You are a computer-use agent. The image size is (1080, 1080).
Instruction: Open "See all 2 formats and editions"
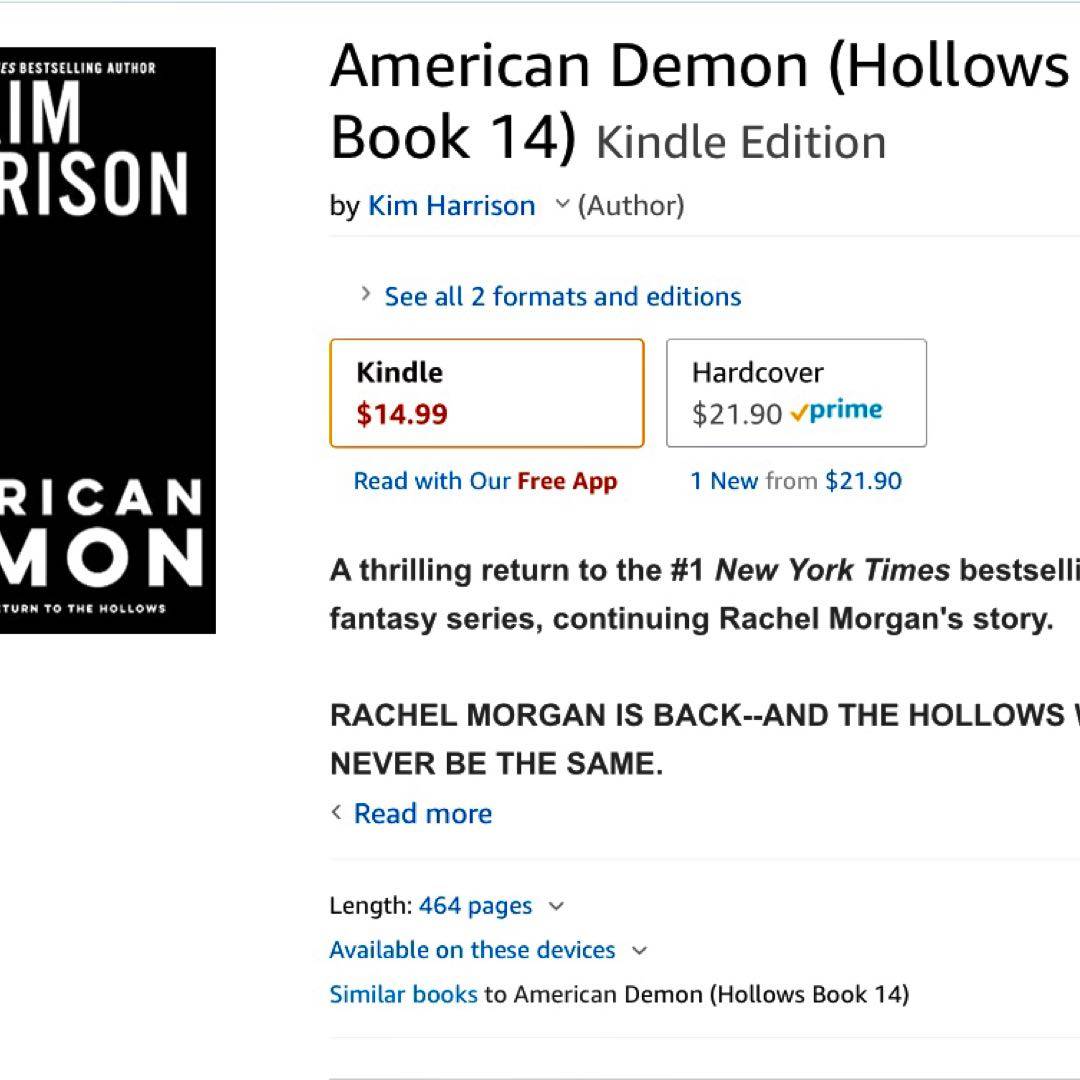(562, 296)
